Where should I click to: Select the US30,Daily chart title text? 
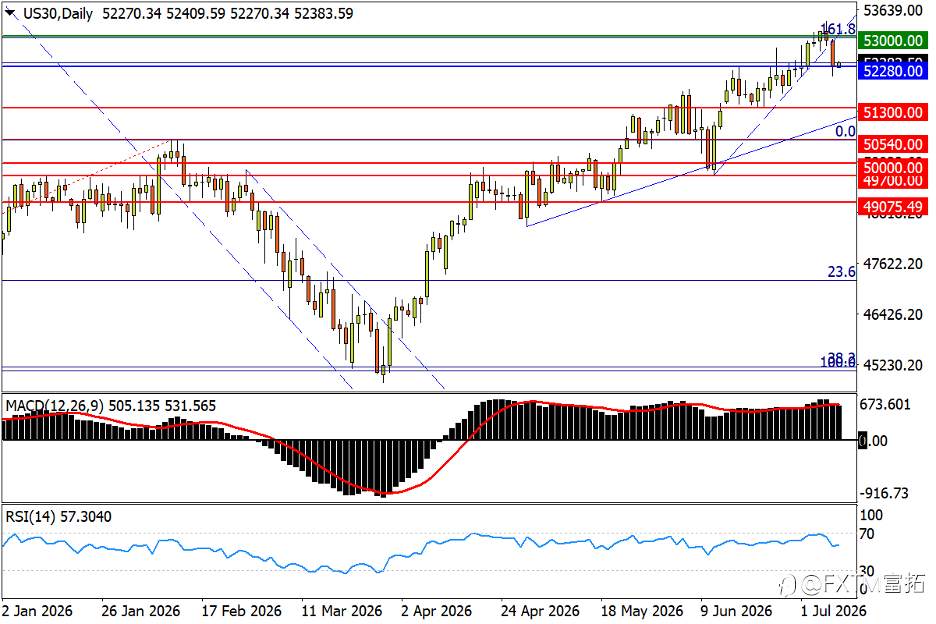point(58,13)
